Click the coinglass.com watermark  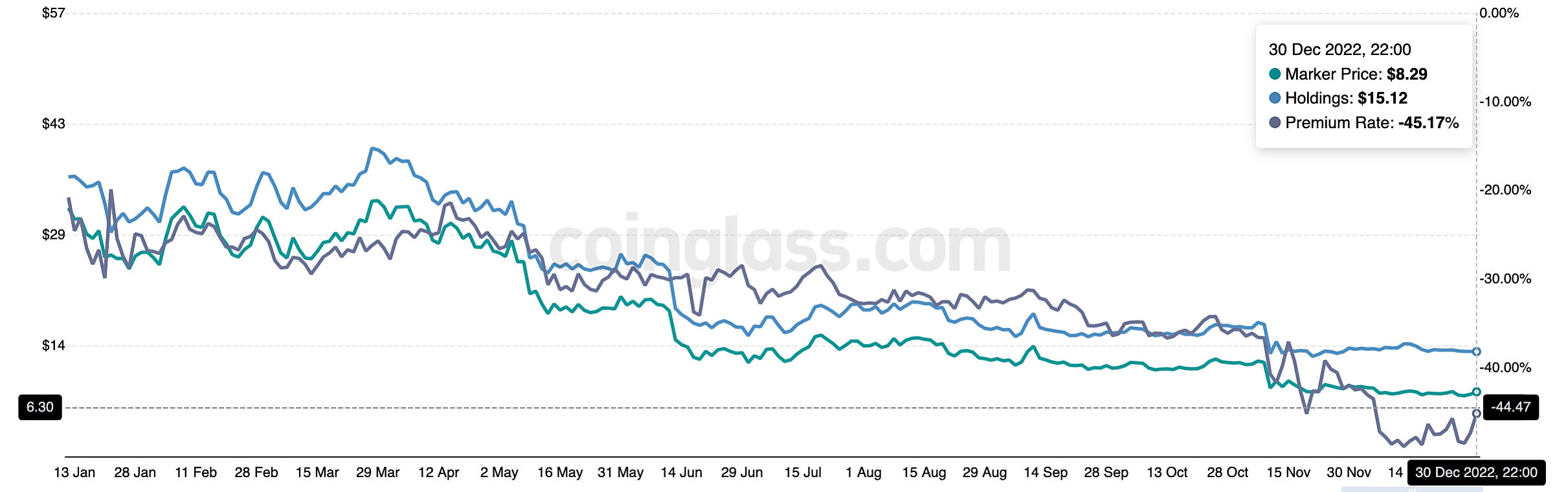[780, 247]
